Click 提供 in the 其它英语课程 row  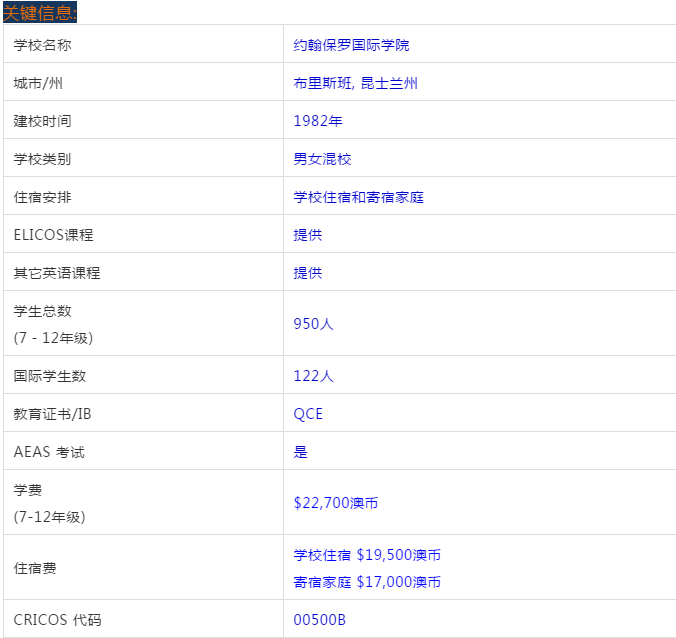tap(307, 273)
